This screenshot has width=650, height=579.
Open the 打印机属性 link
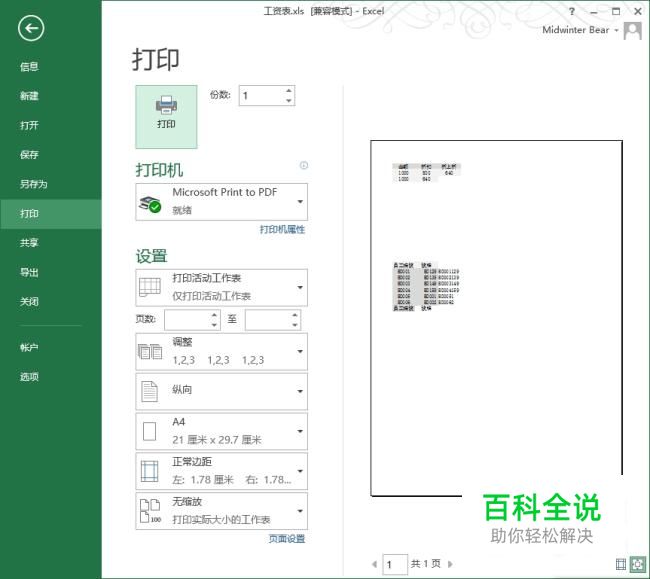[x=282, y=229]
